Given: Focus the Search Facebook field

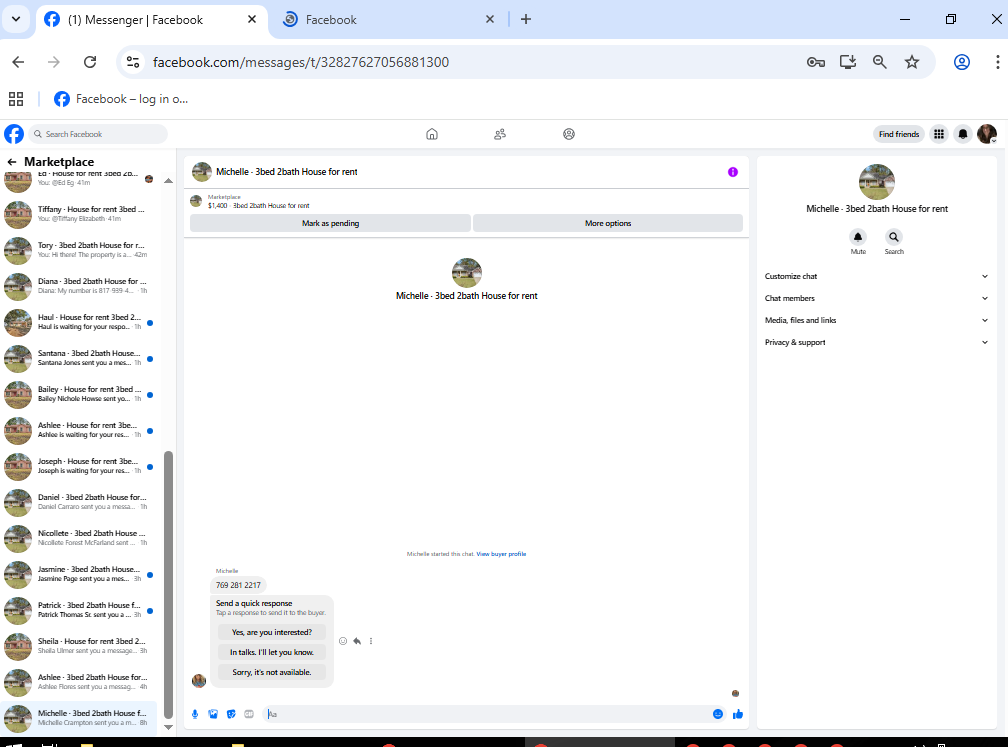Looking at the screenshot, I should click(x=98, y=134).
